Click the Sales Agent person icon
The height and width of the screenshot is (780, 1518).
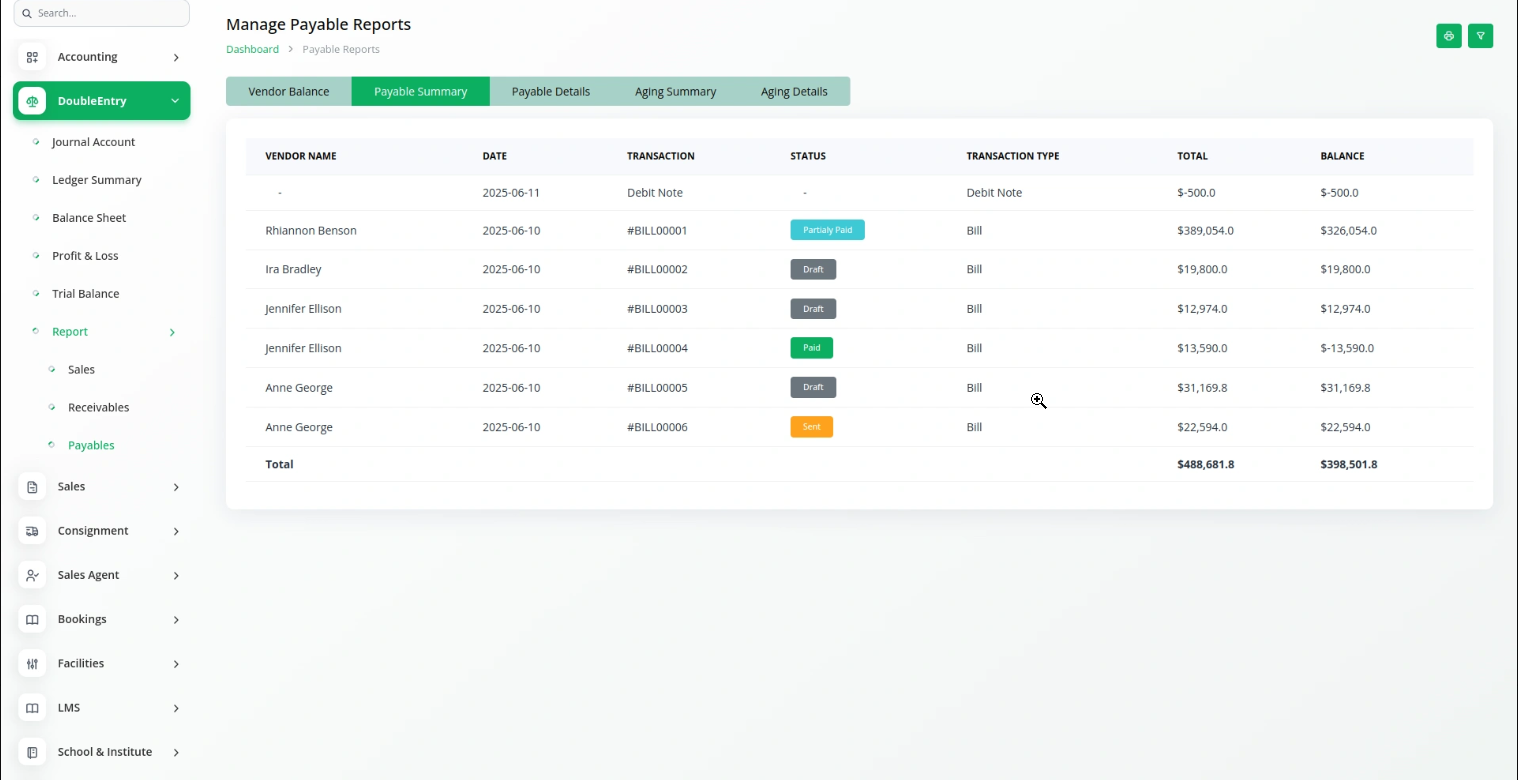click(x=32, y=575)
